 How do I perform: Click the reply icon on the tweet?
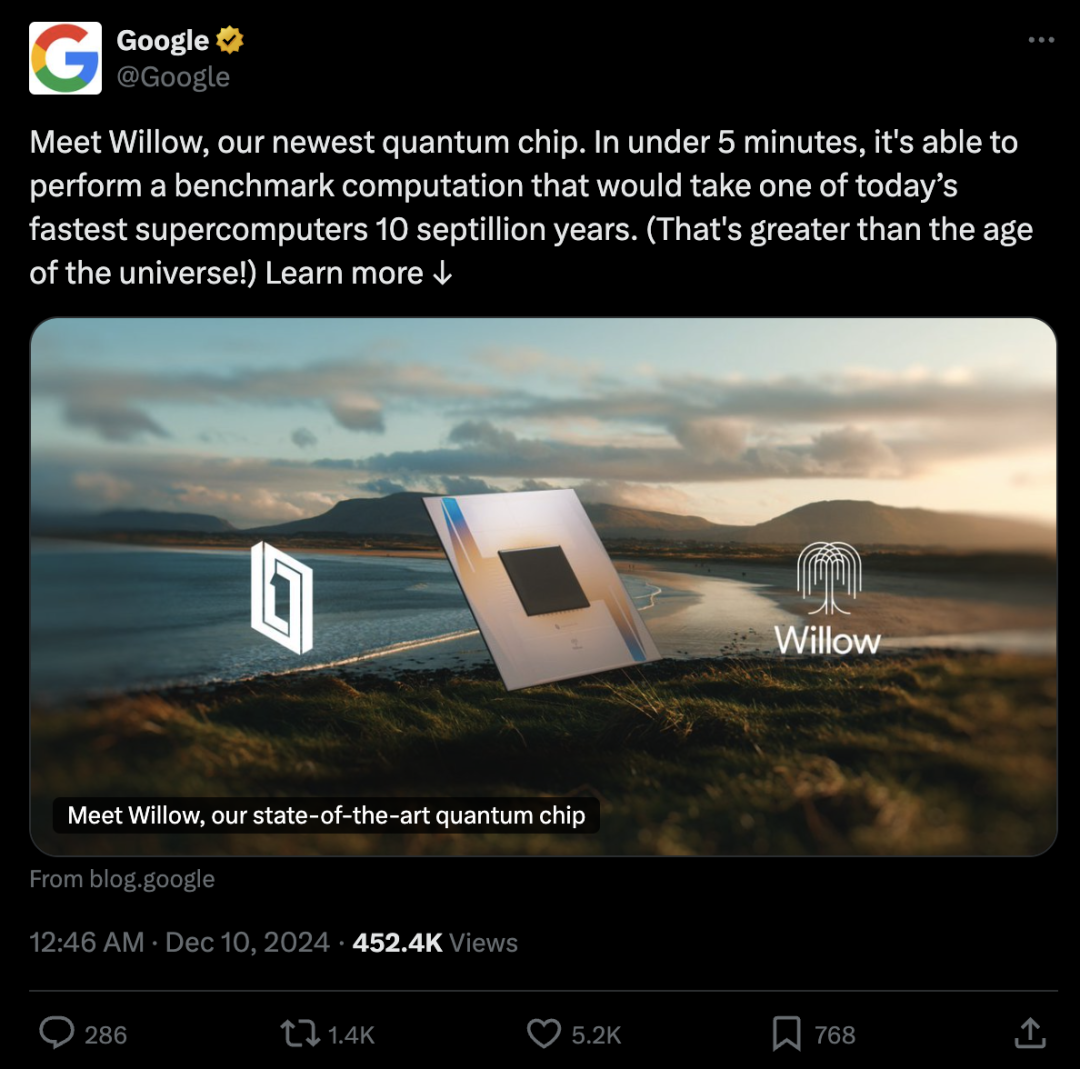57,1035
